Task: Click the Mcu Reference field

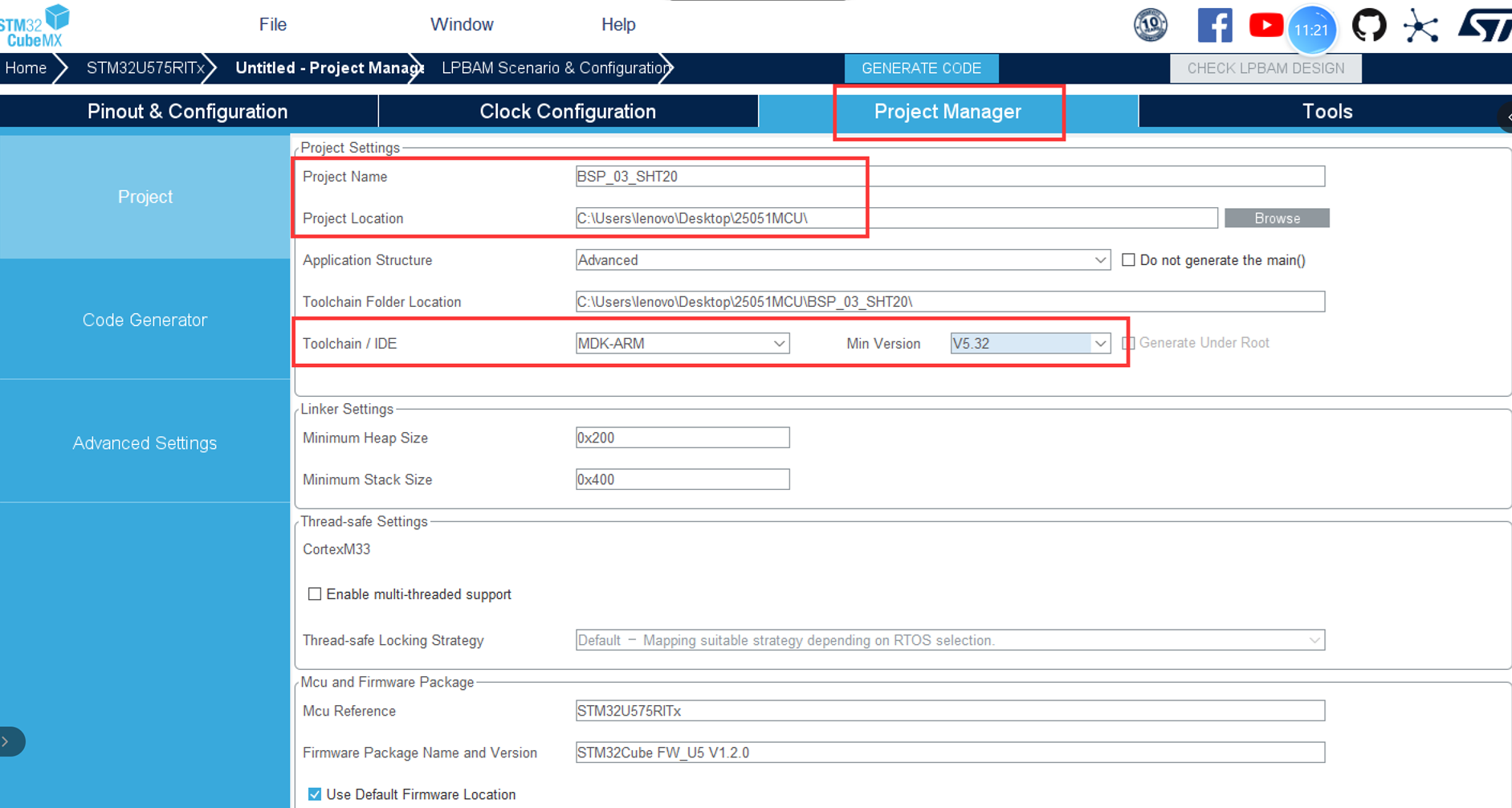Action: 950,711
